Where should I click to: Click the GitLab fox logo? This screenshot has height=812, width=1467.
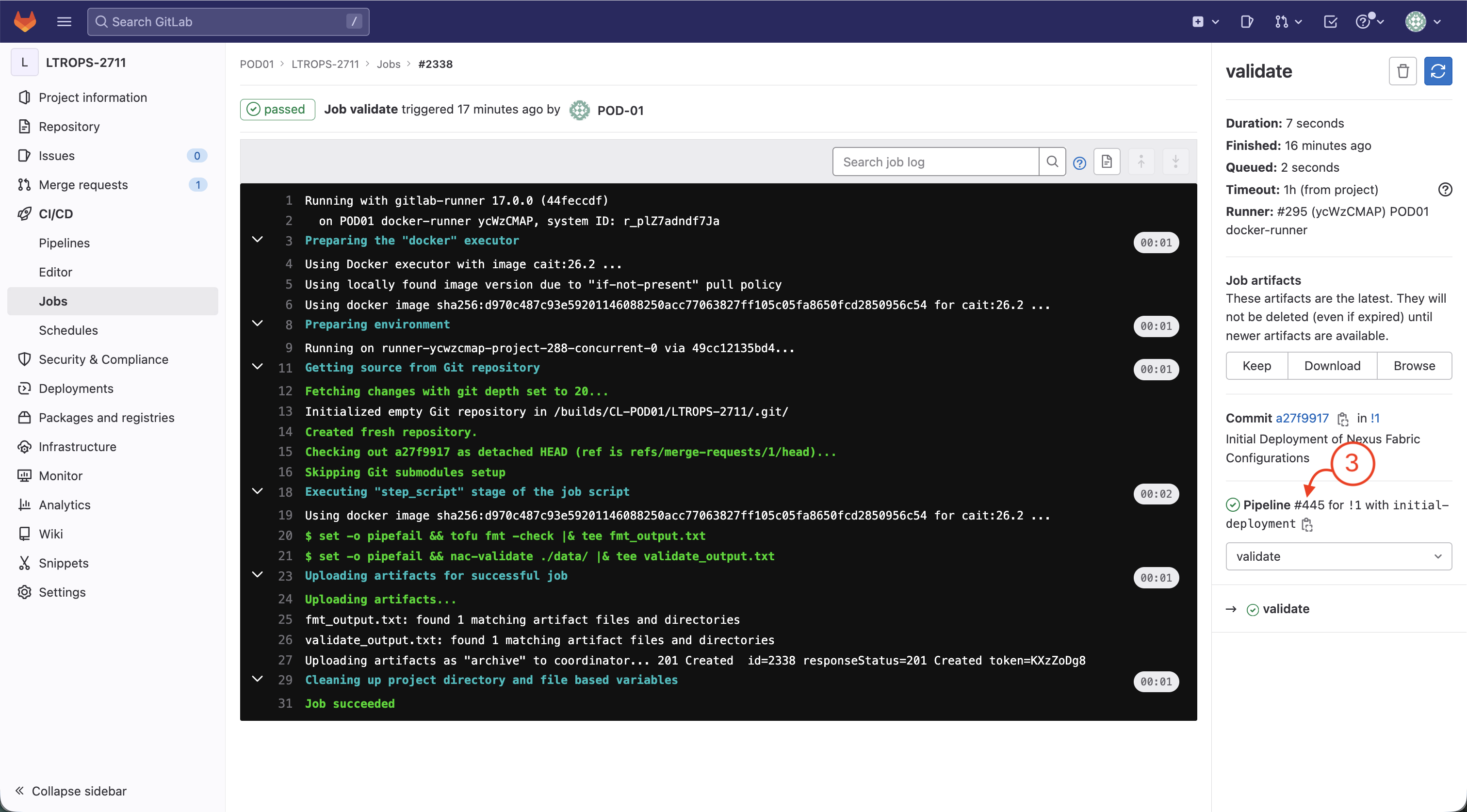click(x=24, y=22)
